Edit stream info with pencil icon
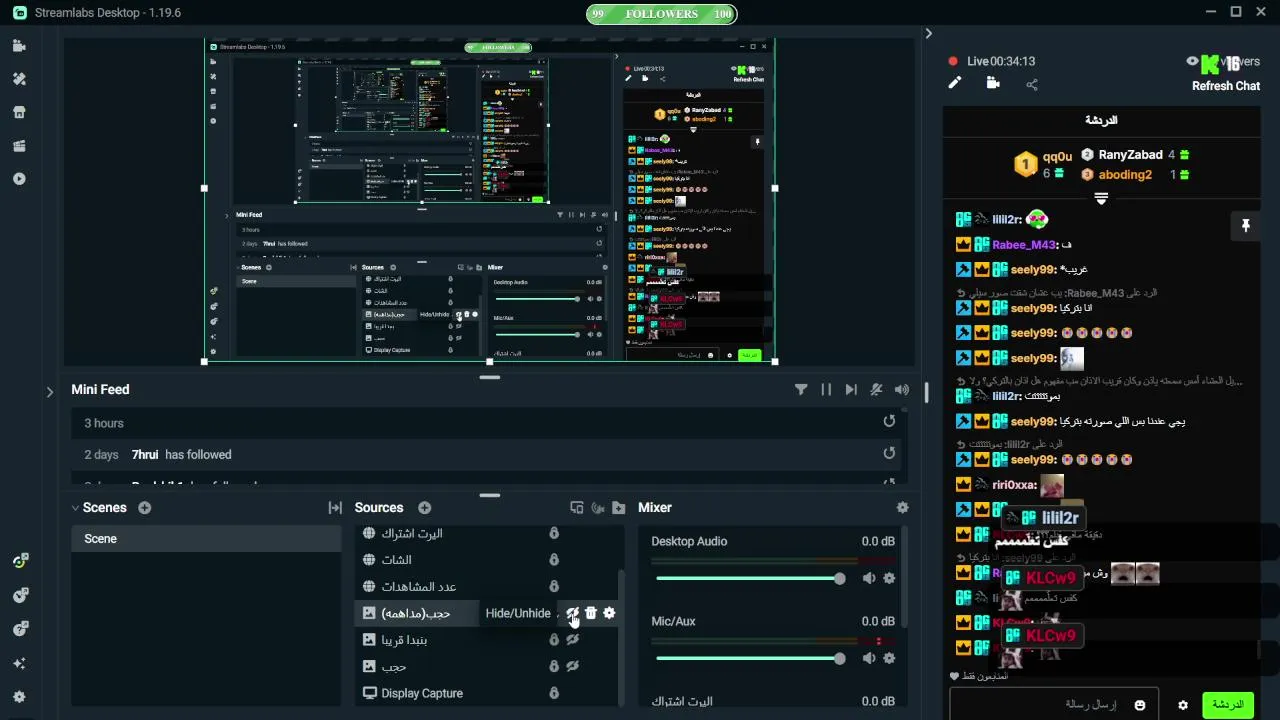The height and width of the screenshot is (720, 1280). [x=955, y=84]
